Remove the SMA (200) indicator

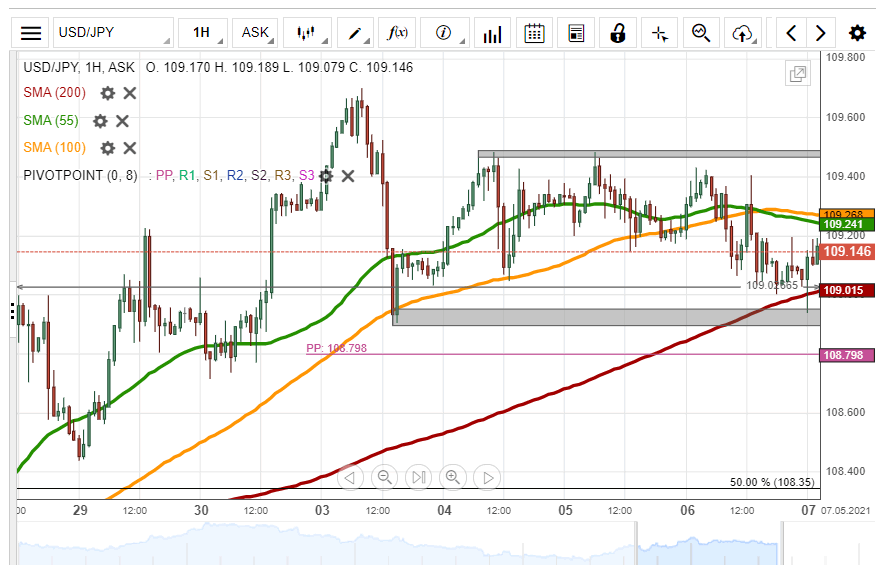130,93
